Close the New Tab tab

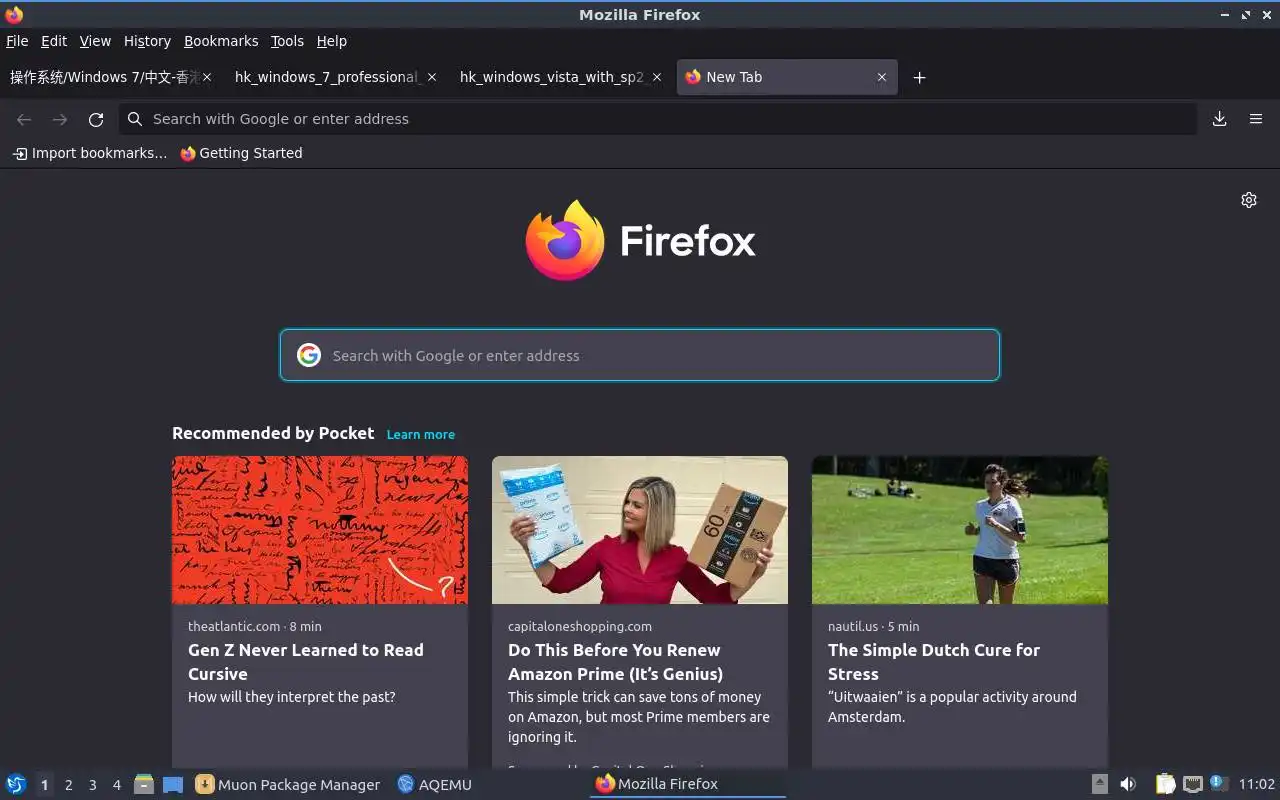[881, 77]
